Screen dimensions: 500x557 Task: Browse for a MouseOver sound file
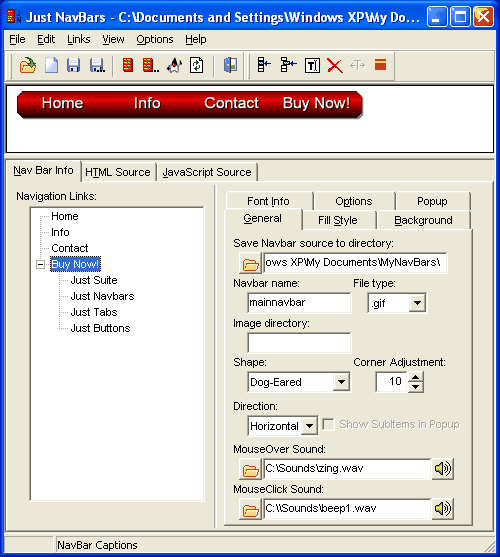pyautogui.click(x=250, y=469)
